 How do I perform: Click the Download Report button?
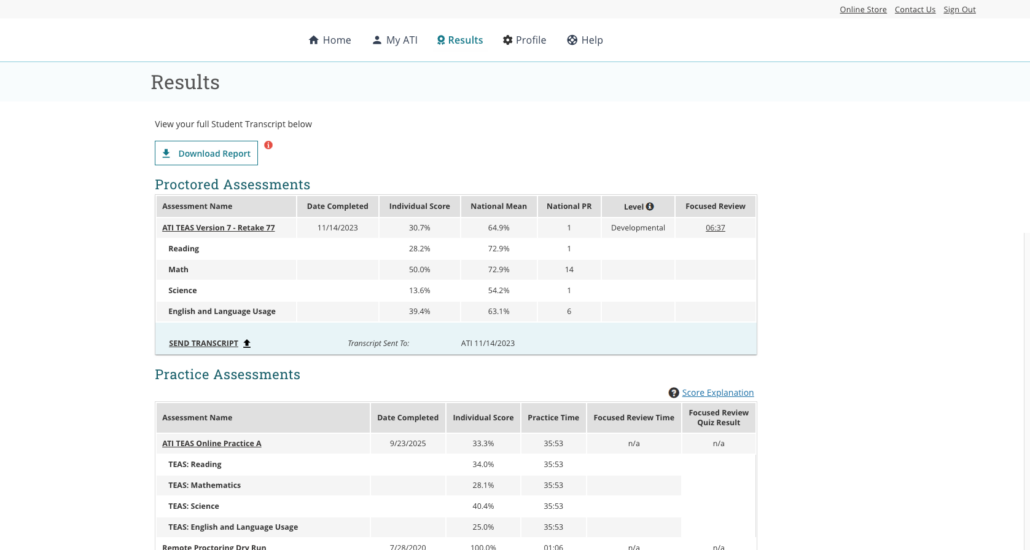click(206, 153)
